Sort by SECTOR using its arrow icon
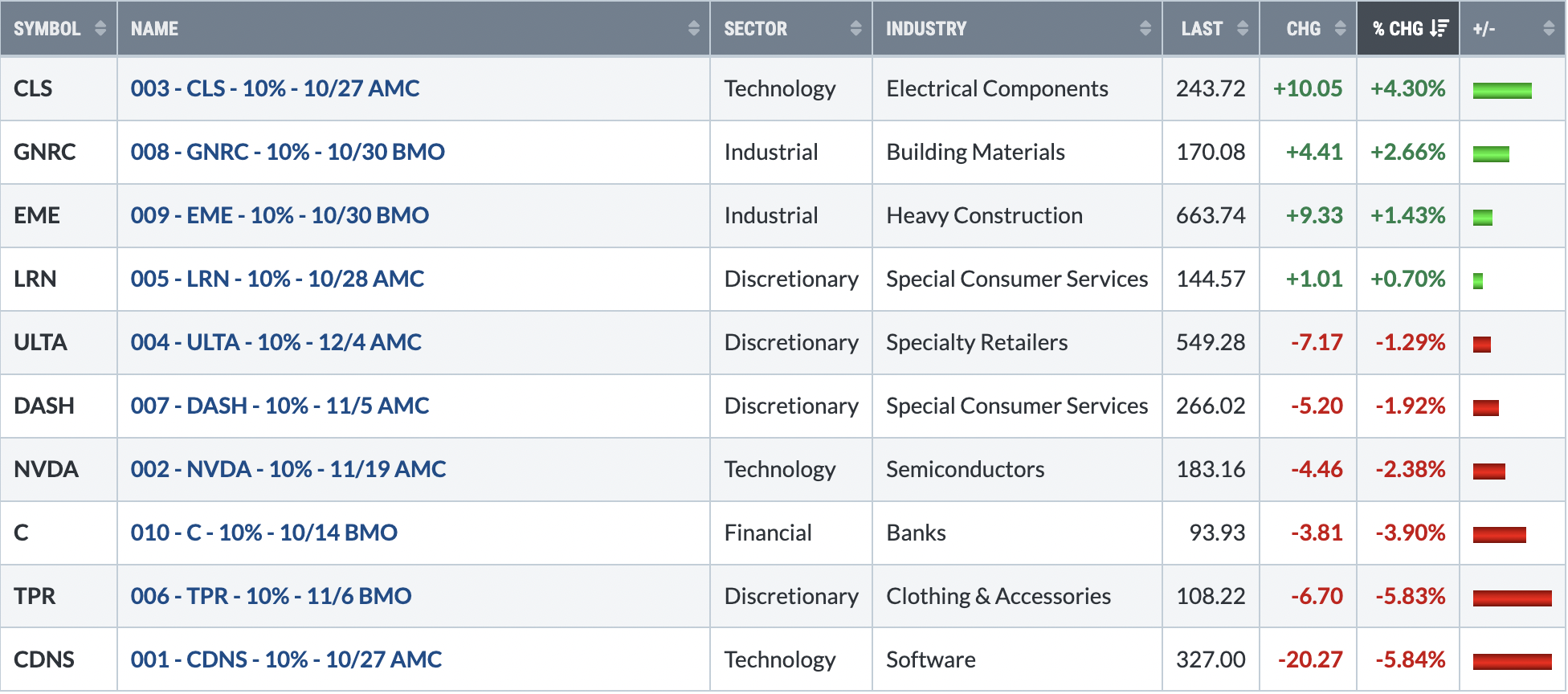Image resolution: width=1568 pixels, height=694 pixels. click(856, 29)
